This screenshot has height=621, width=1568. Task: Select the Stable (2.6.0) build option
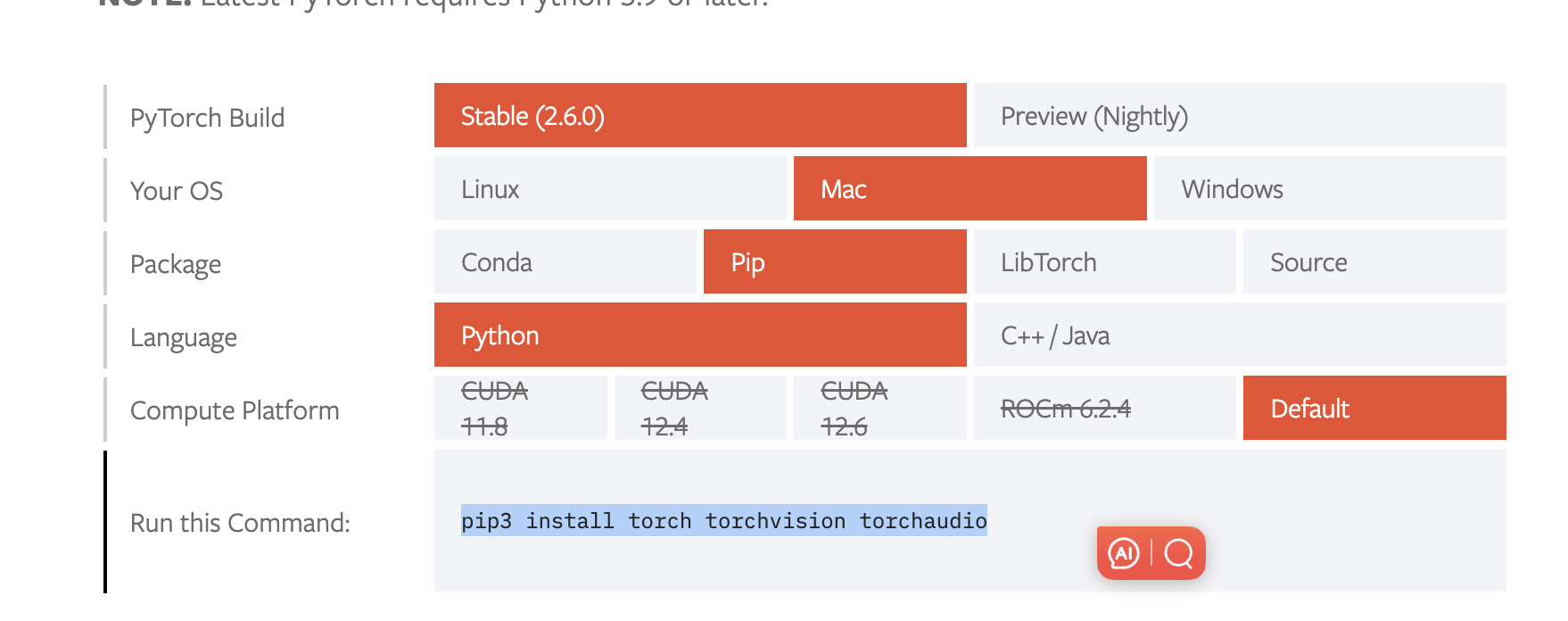tap(700, 116)
